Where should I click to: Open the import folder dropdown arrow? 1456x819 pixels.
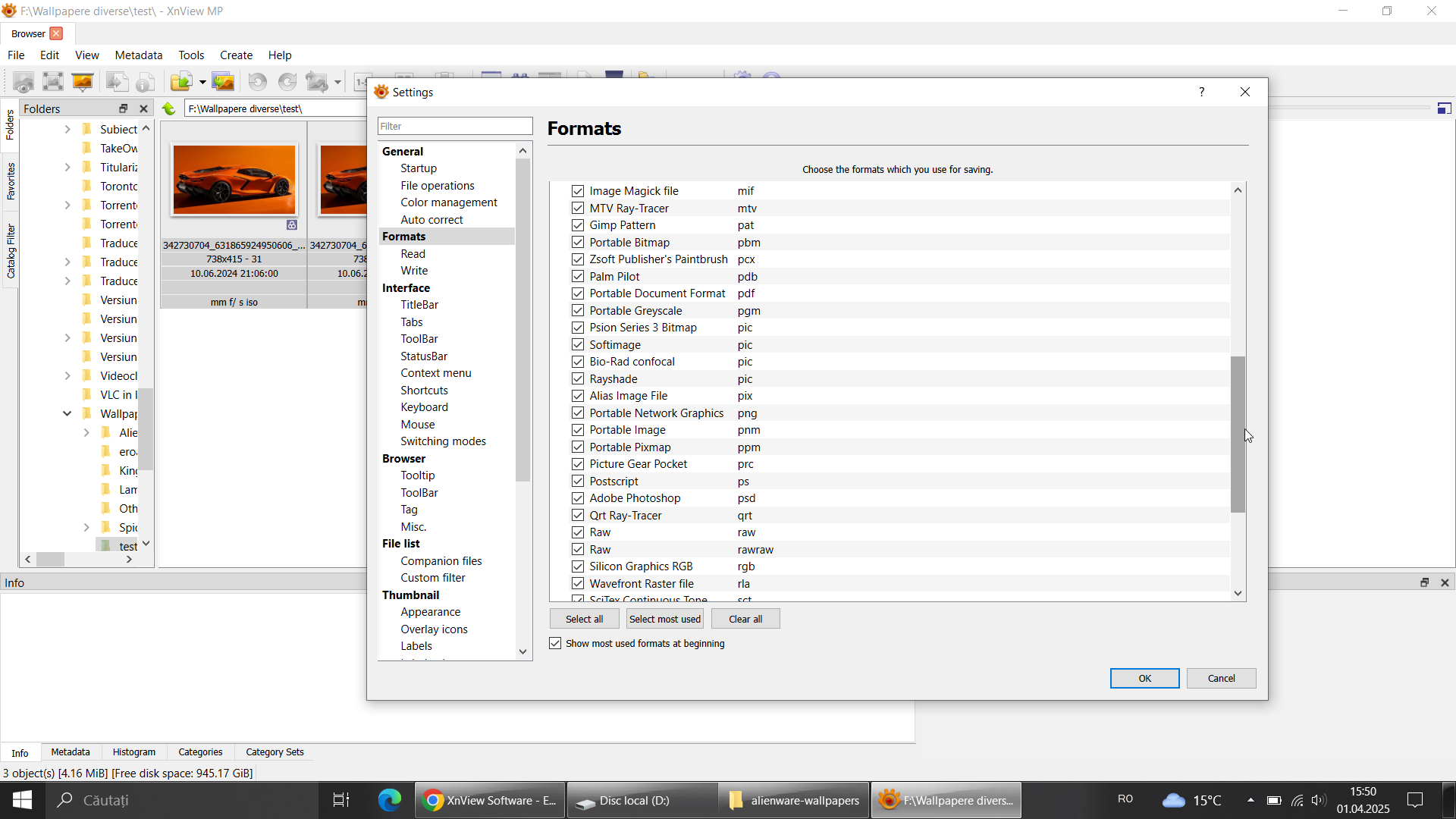coord(202,82)
